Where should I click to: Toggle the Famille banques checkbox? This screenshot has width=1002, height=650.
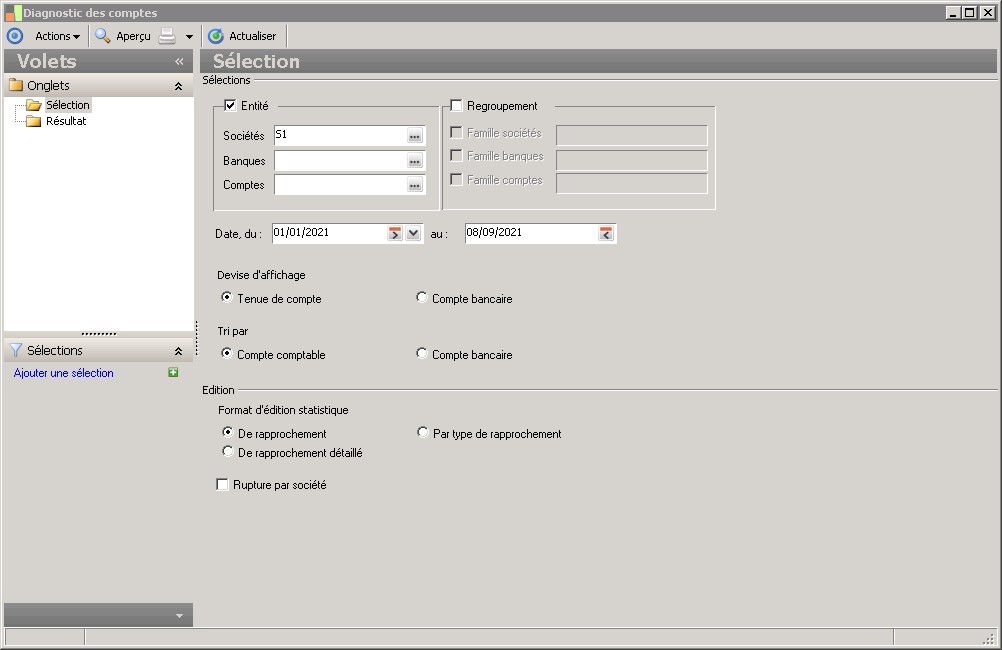(x=456, y=155)
